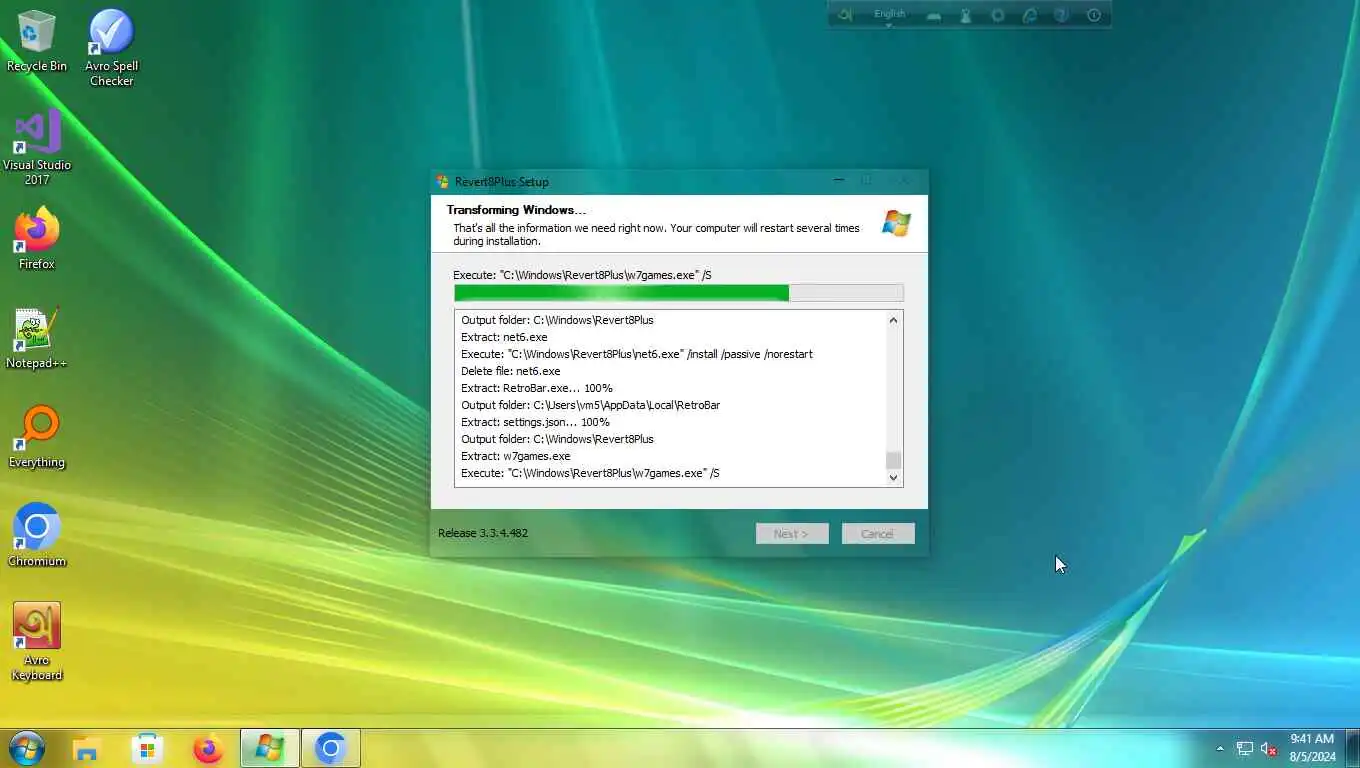This screenshot has height=768, width=1360.
Task: Select the Avro Spell Checker shortcut
Action: pos(111,48)
